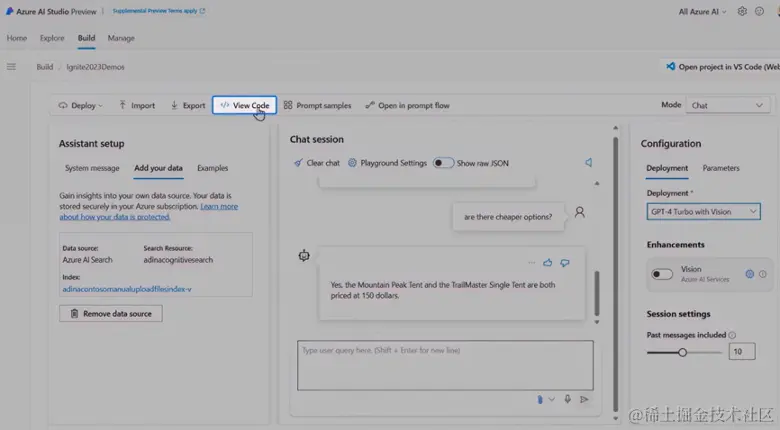Toggle the hamburger navigation menu
The image size is (780, 430).
(x=11, y=66)
